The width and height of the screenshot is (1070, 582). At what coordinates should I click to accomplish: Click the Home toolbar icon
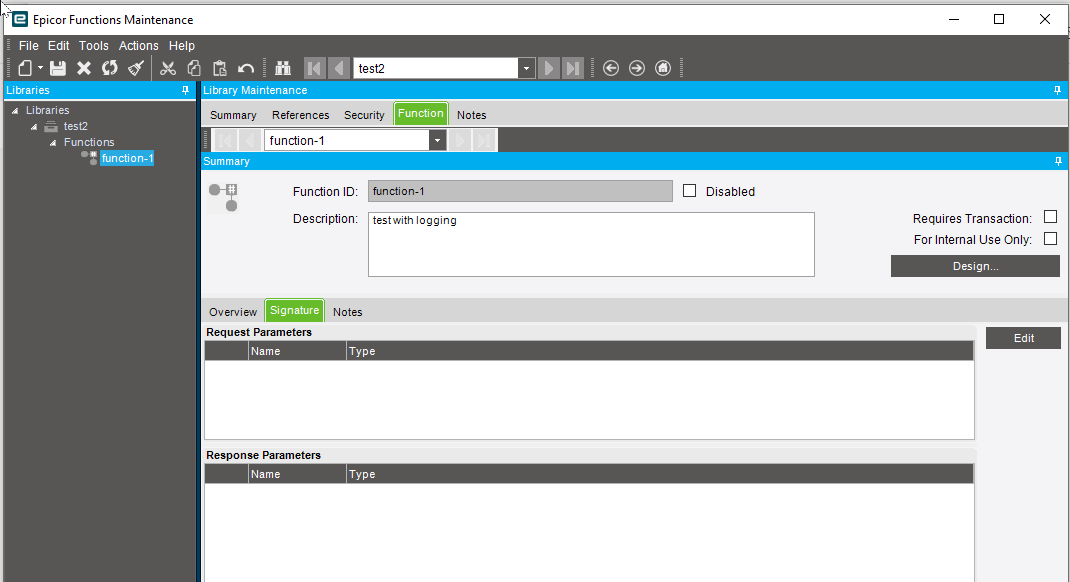point(663,68)
